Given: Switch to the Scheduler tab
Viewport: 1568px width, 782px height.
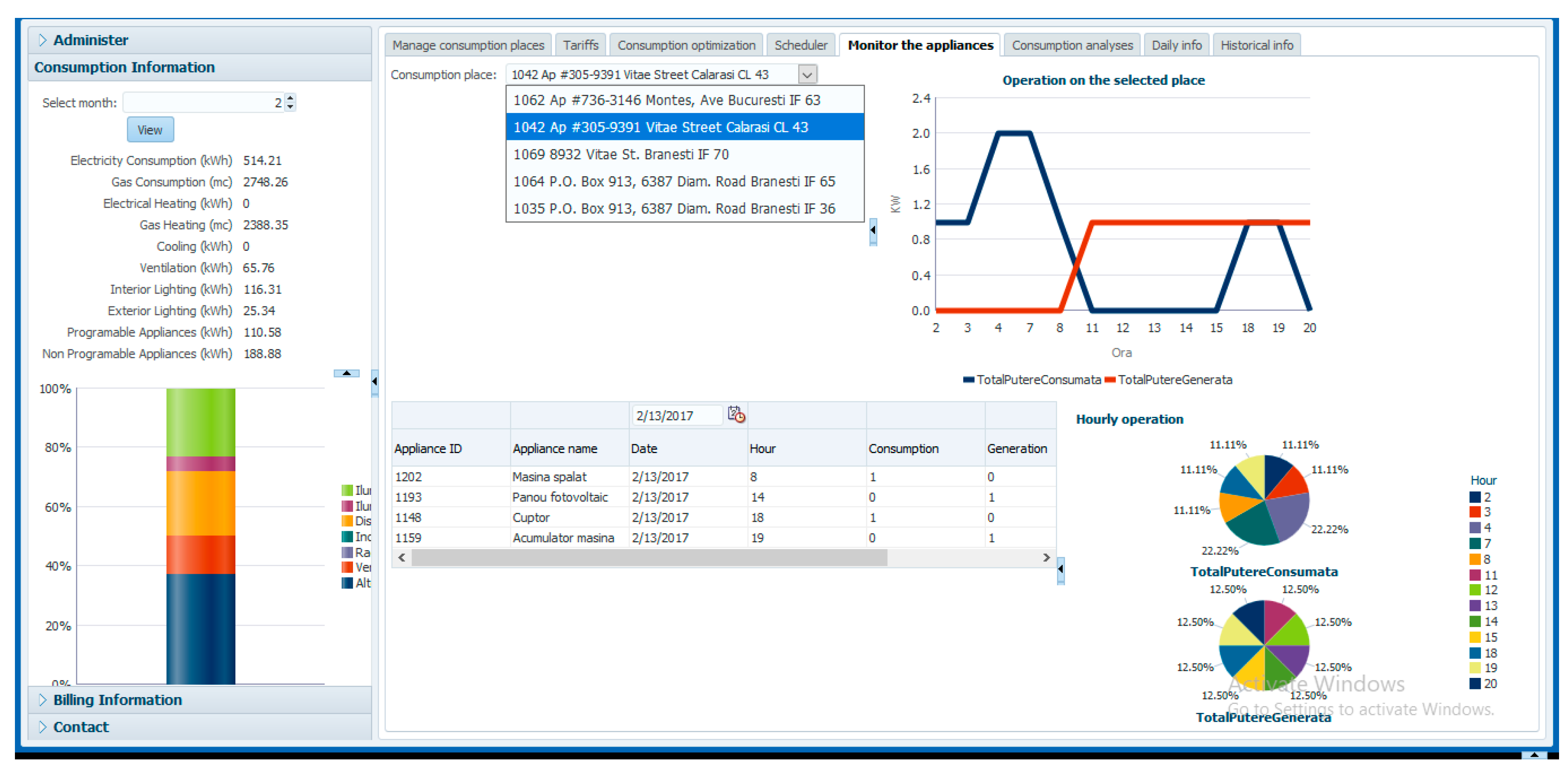Looking at the screenshot, I should click(800, 45).
